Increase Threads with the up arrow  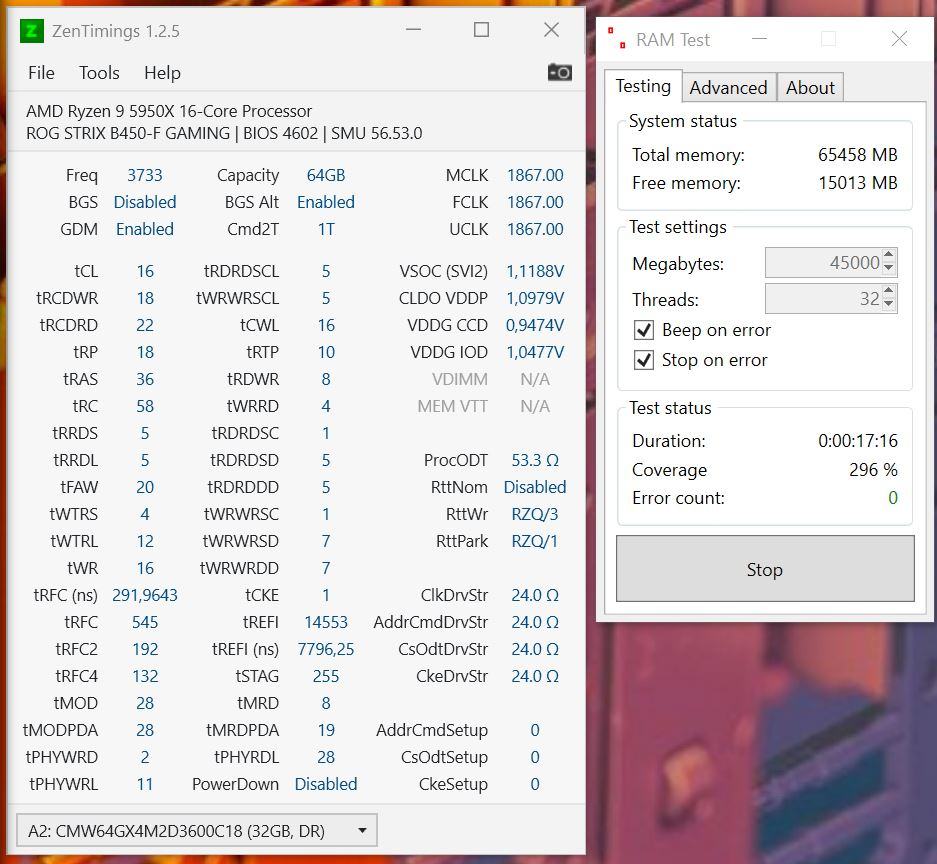889,291
